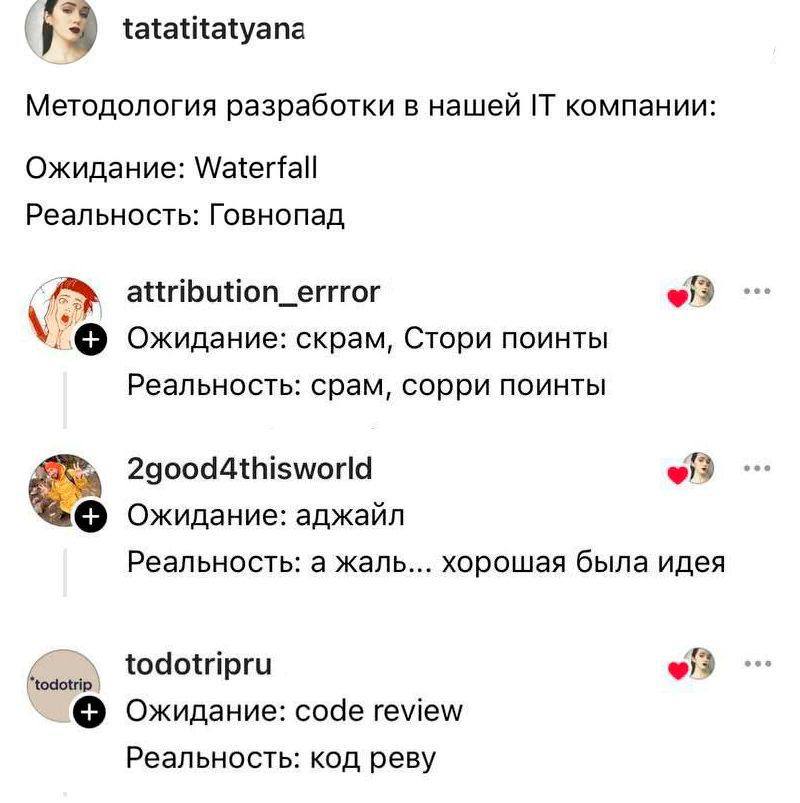Follow 2good4thisworld via plus icon

coord(91,516)
